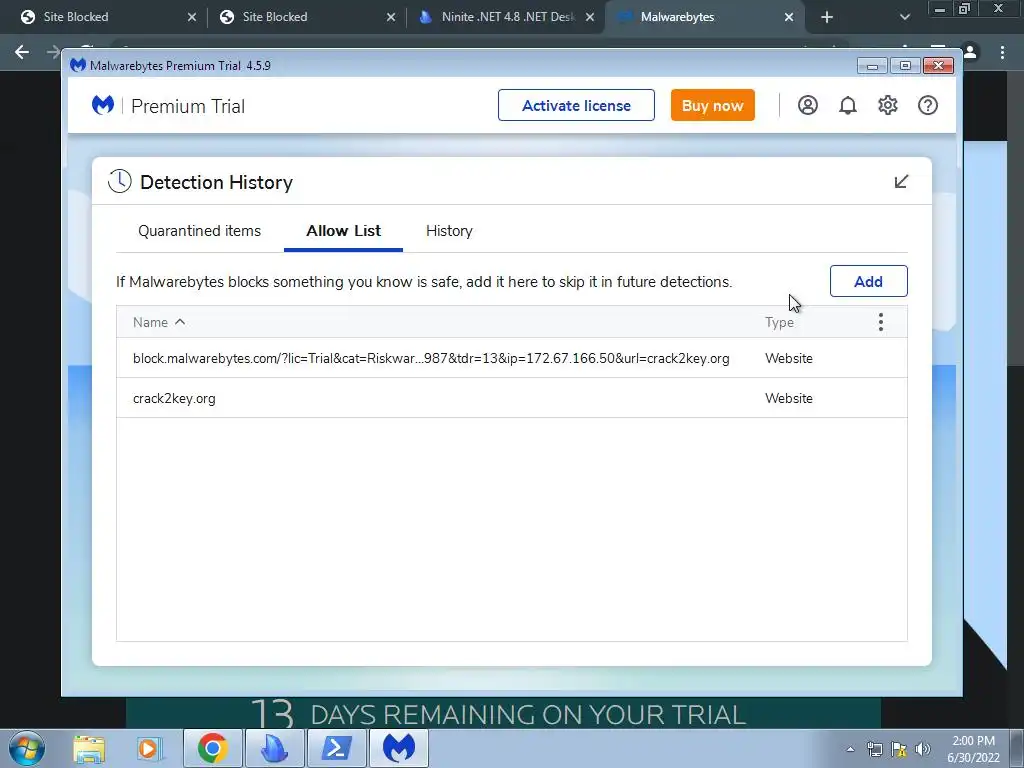The image size is (1024, 768).
Task: Open Windows Media Player taskbar icon
Action: (148, 748)
